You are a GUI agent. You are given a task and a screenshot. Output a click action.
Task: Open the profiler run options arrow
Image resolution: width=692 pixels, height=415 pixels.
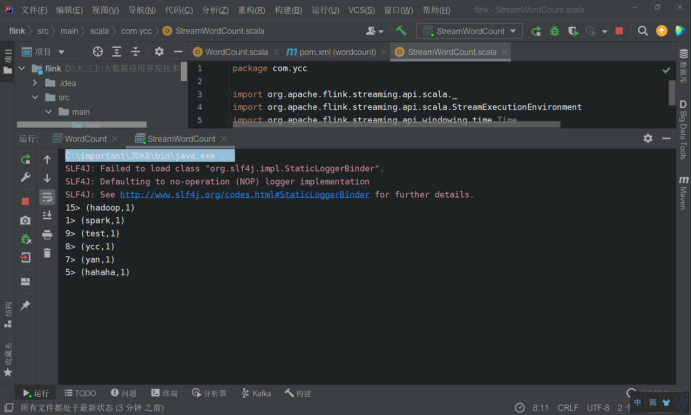tap(605, 31)
